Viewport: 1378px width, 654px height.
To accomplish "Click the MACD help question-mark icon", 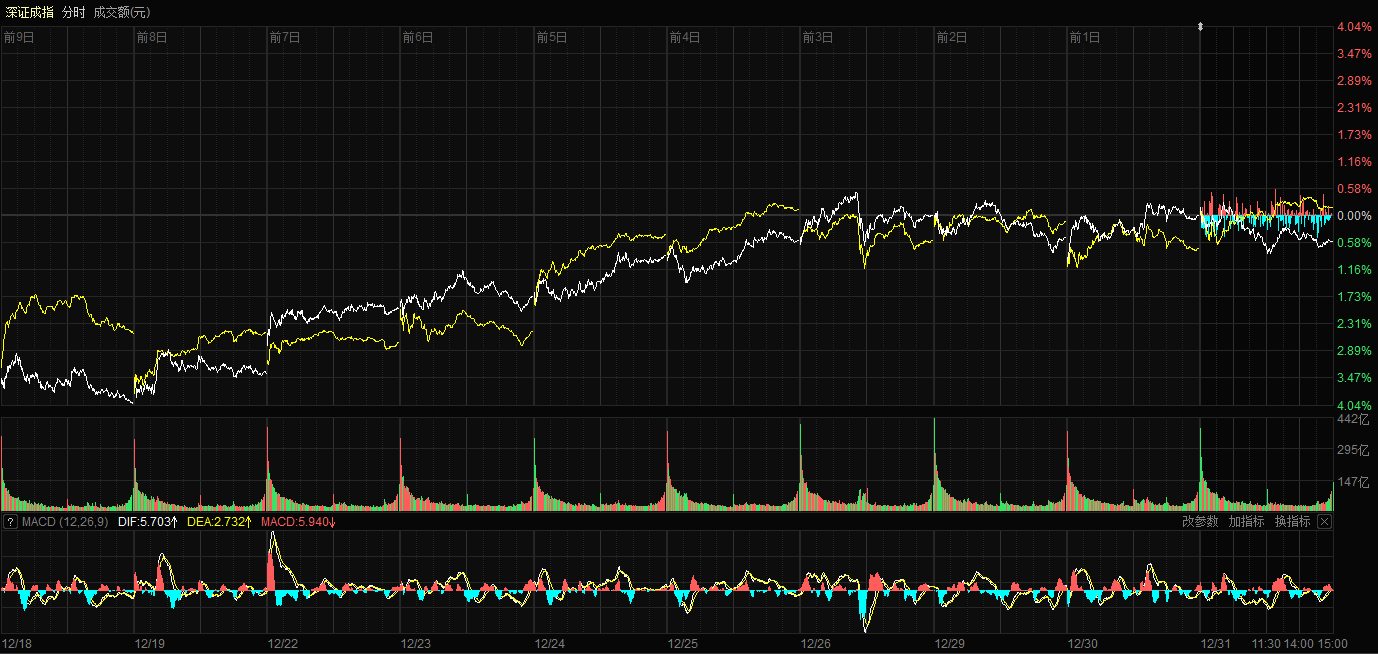I will [x=10, y=522].
